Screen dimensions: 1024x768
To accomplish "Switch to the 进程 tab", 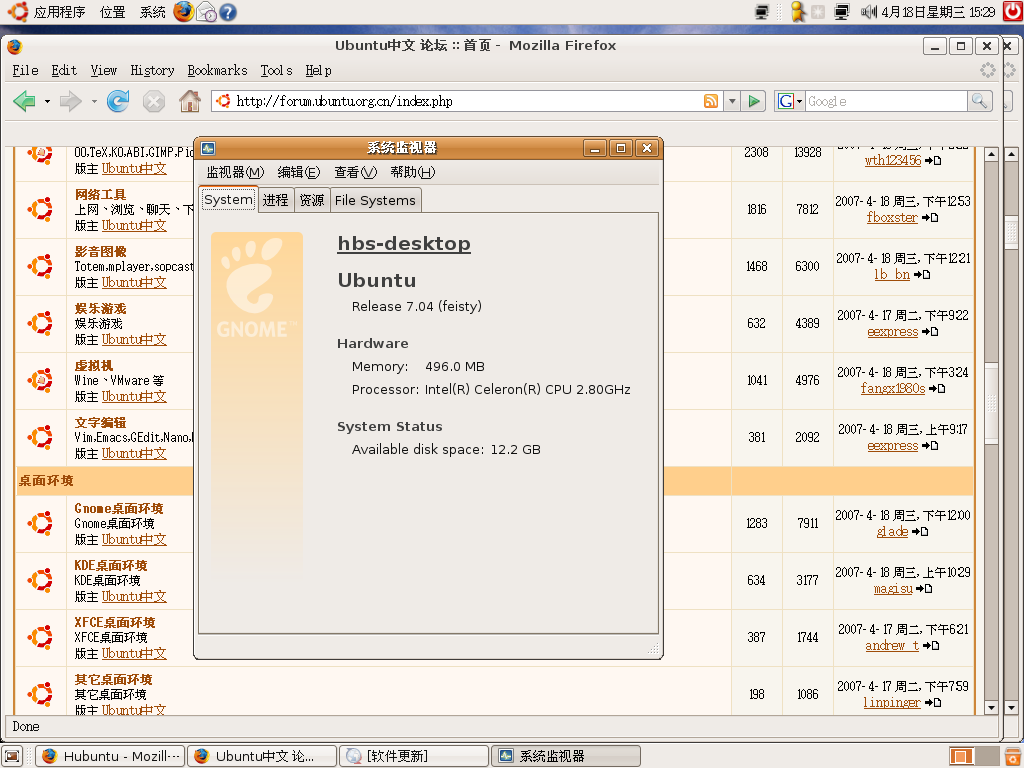I will click(276, 200).
